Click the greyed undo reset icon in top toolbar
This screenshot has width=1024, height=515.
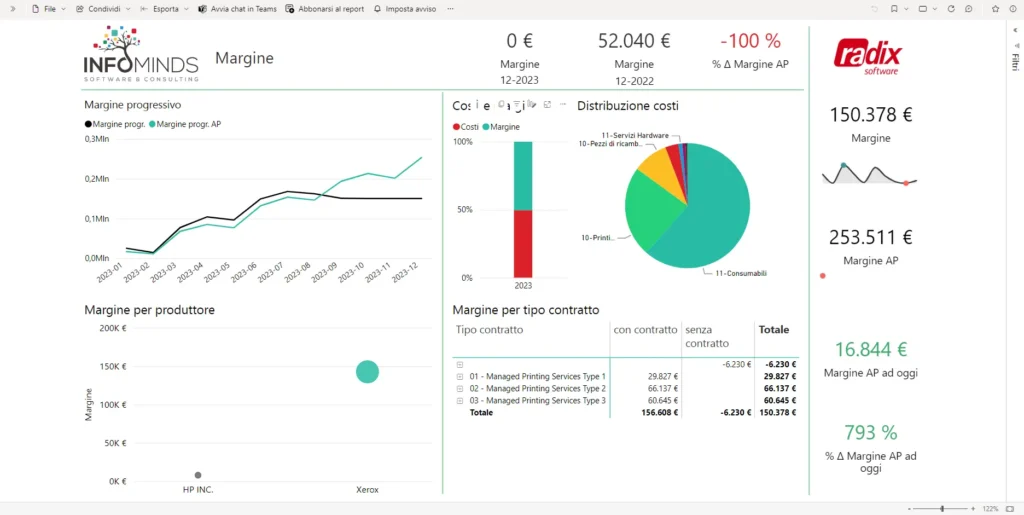point(874,9)
